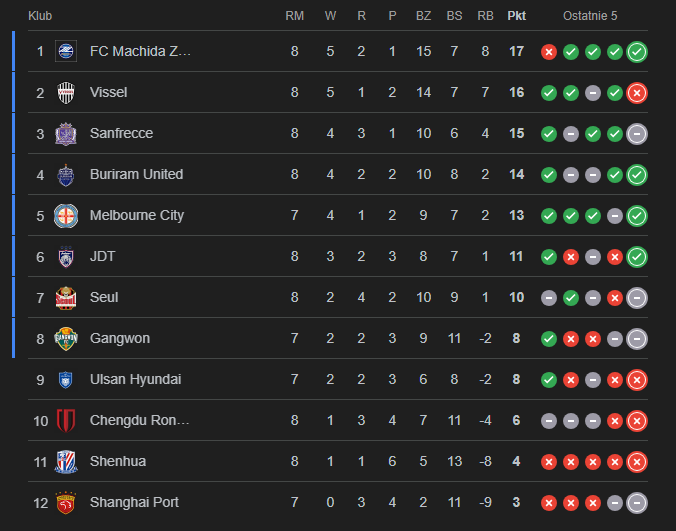
Task: Click the Melbourne City club crest
Action: pos(67,215)
